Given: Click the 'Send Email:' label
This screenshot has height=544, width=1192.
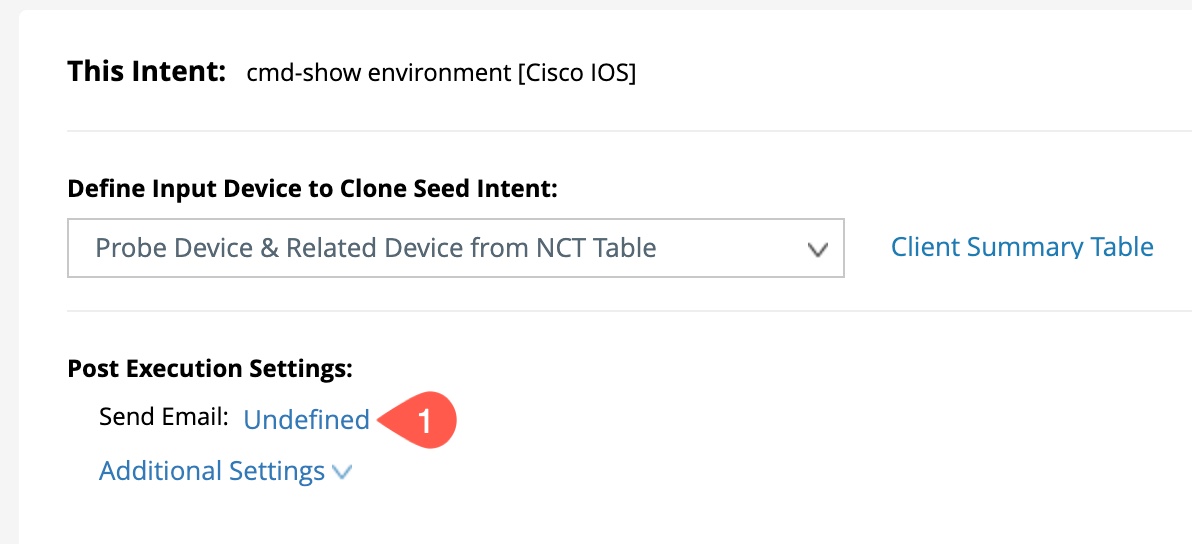Looking at the screenshot, I should (x=164, y=418).
